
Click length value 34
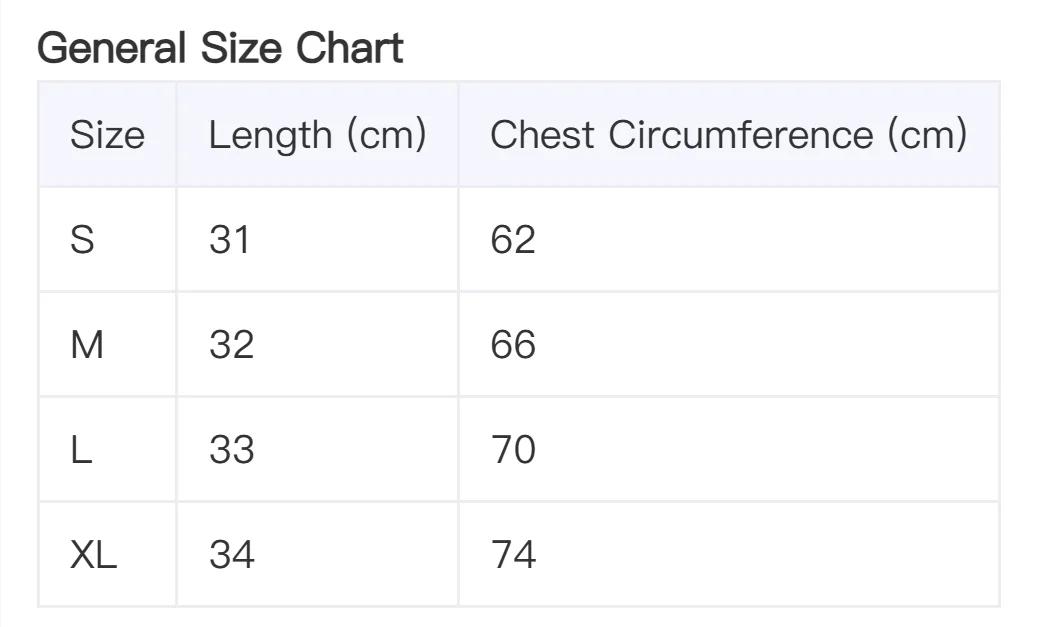click(231, 555)
